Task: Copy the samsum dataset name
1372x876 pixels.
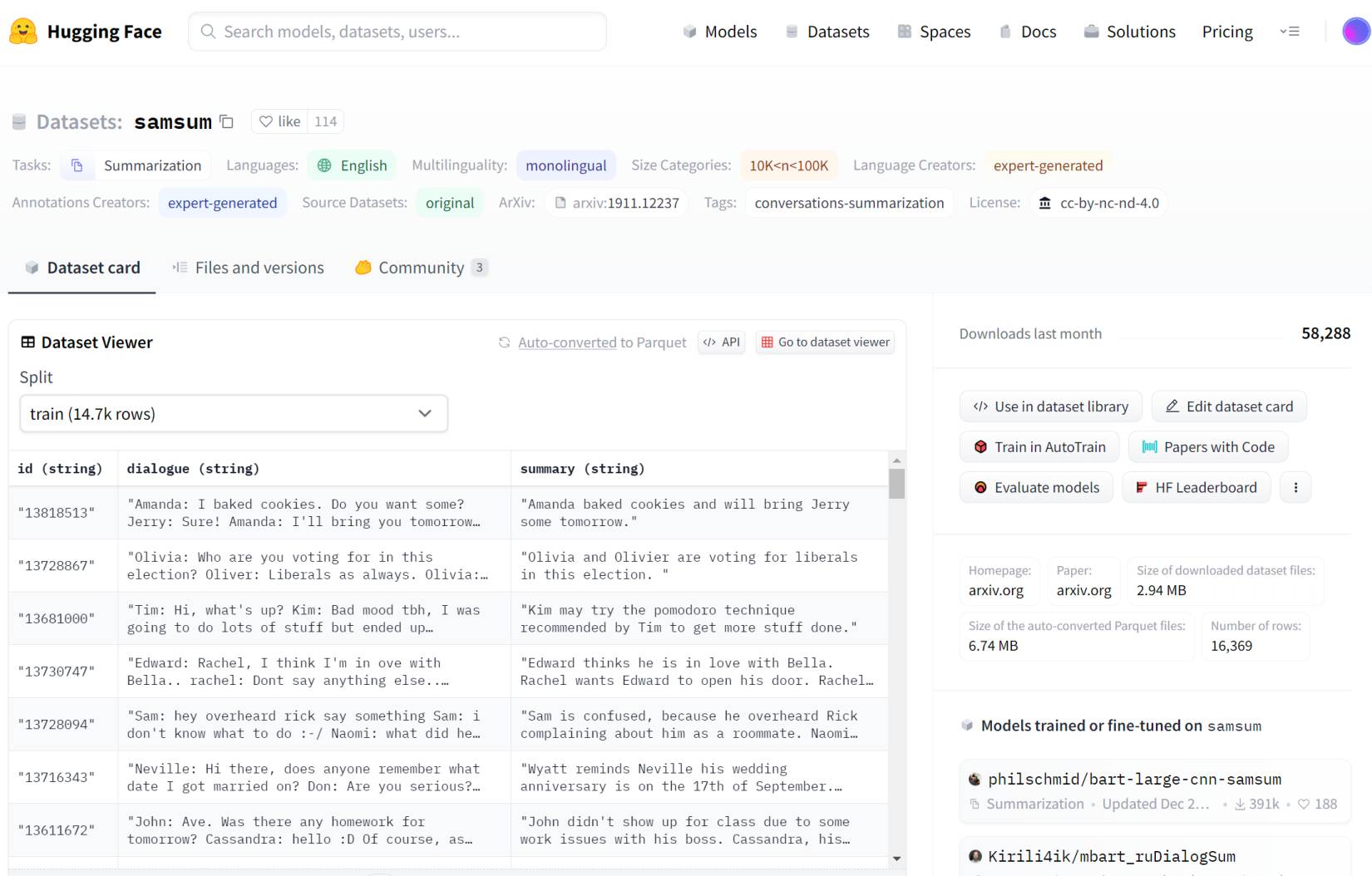Action: tap(226, 121)
